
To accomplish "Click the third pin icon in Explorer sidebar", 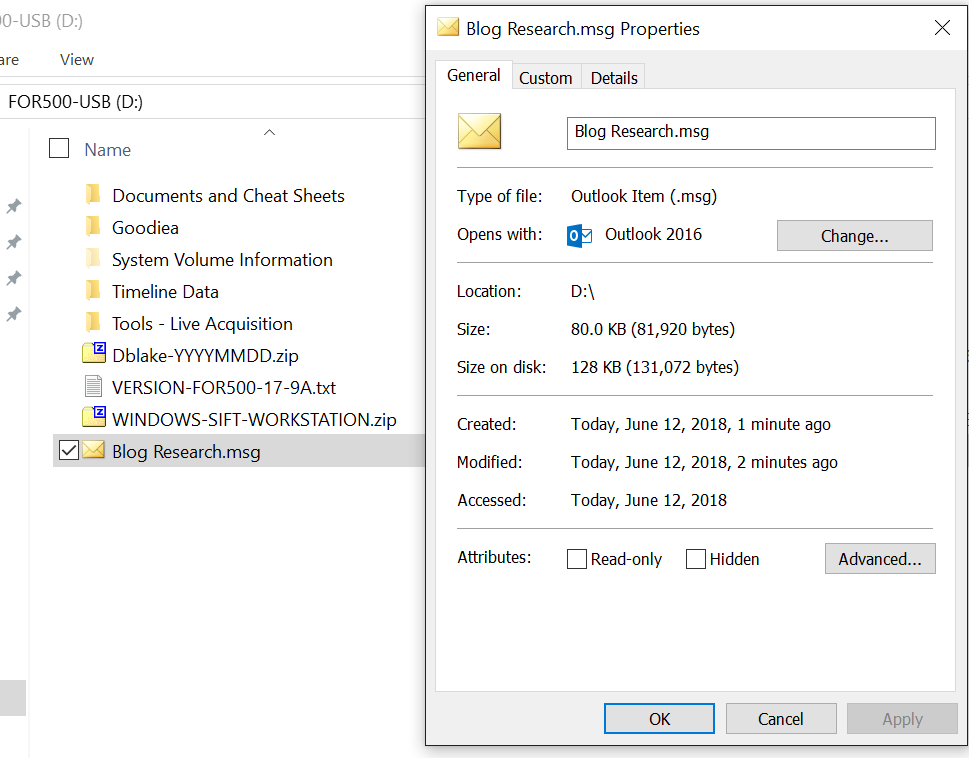I will 14,279.
